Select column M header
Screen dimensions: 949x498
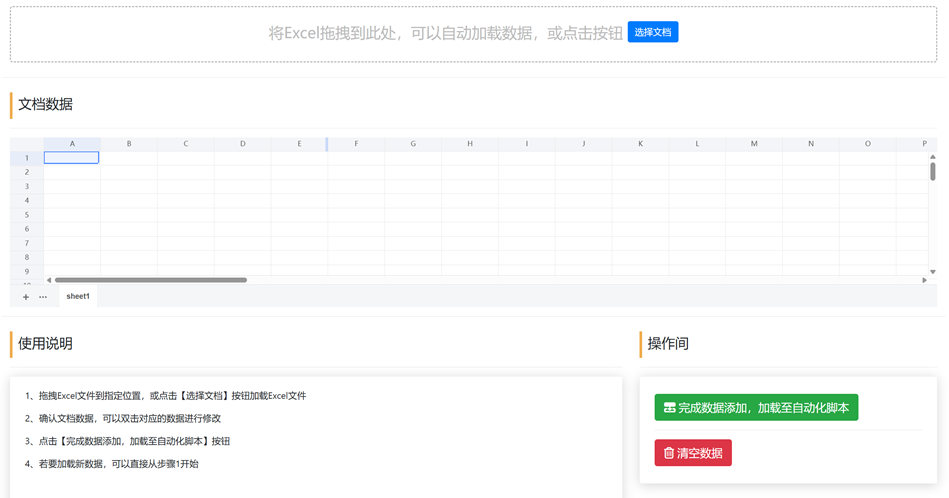pos(754,143)
